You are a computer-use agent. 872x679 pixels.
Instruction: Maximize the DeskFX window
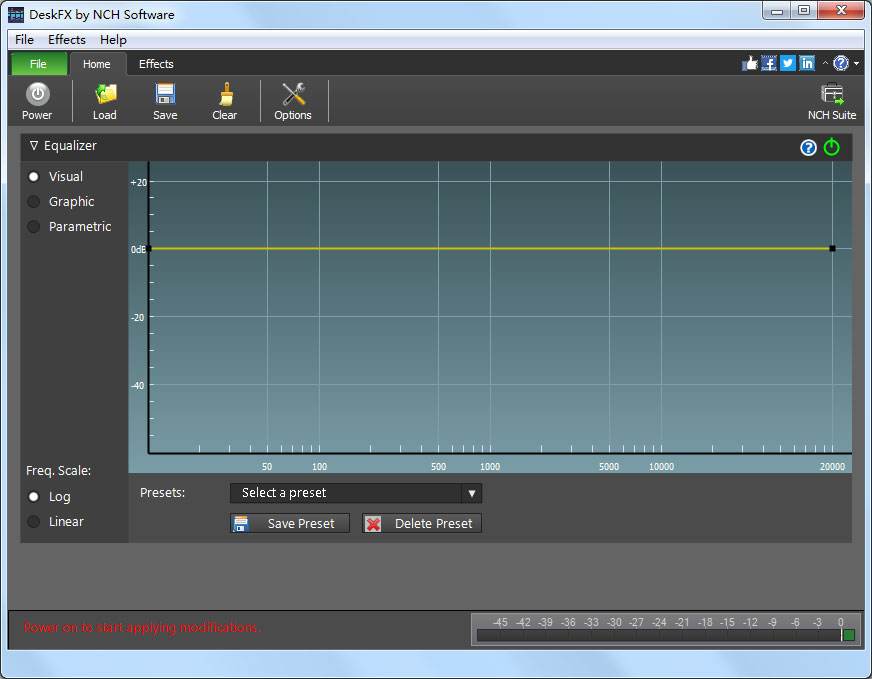(x=804, y=11)
